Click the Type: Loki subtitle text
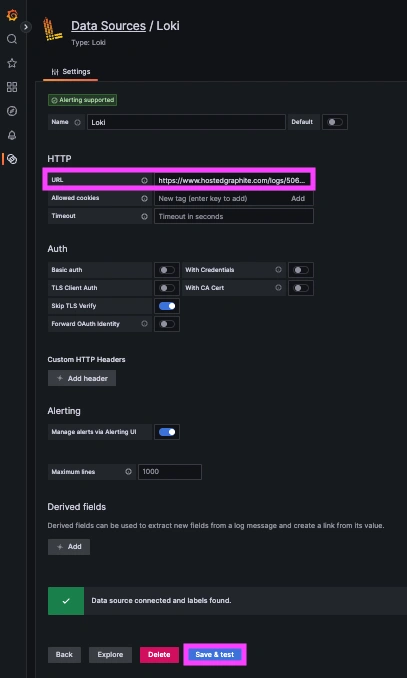The width and height of the screenshot is (407, 678). 88,43
